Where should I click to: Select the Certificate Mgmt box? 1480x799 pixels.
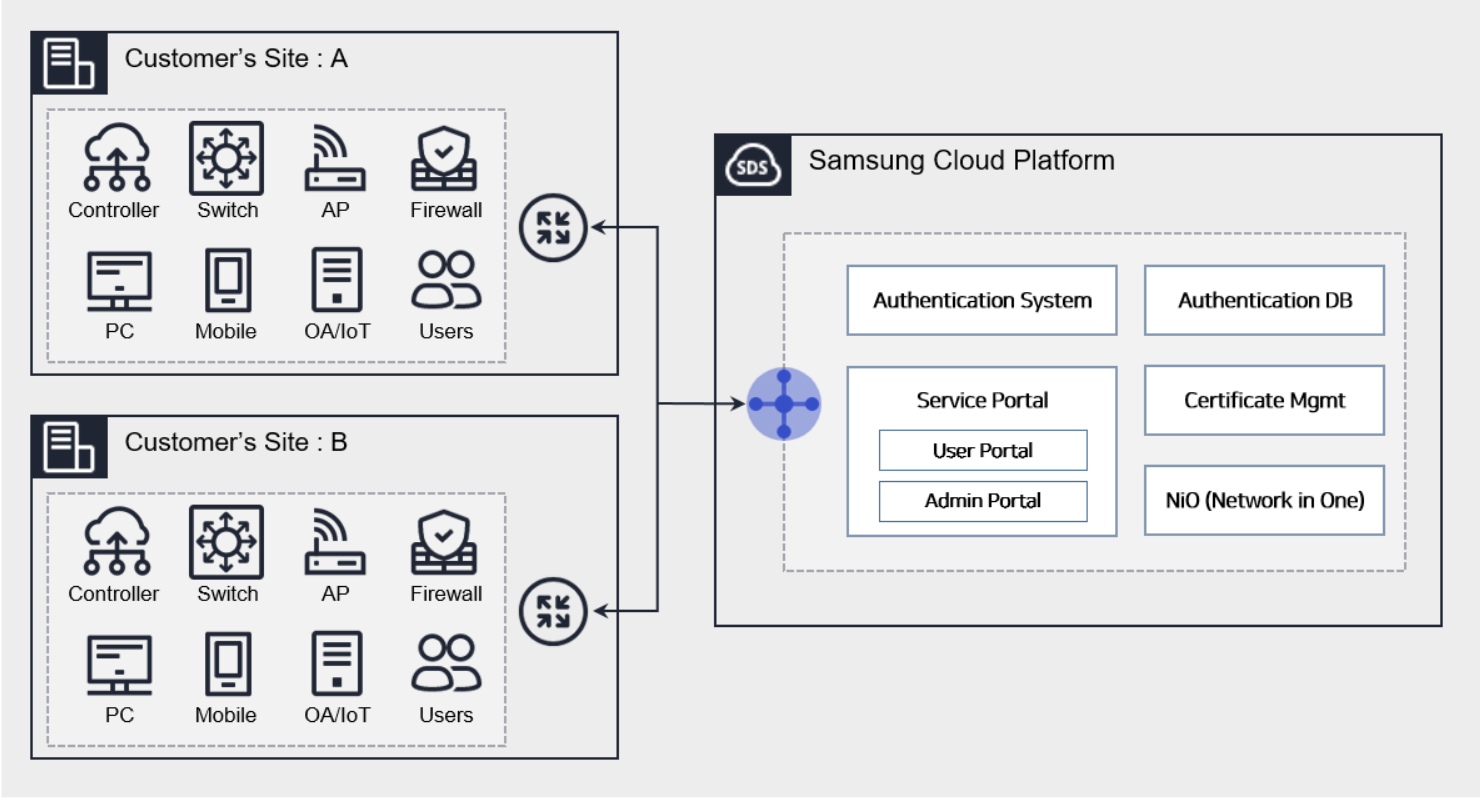tap(1264, 400)
